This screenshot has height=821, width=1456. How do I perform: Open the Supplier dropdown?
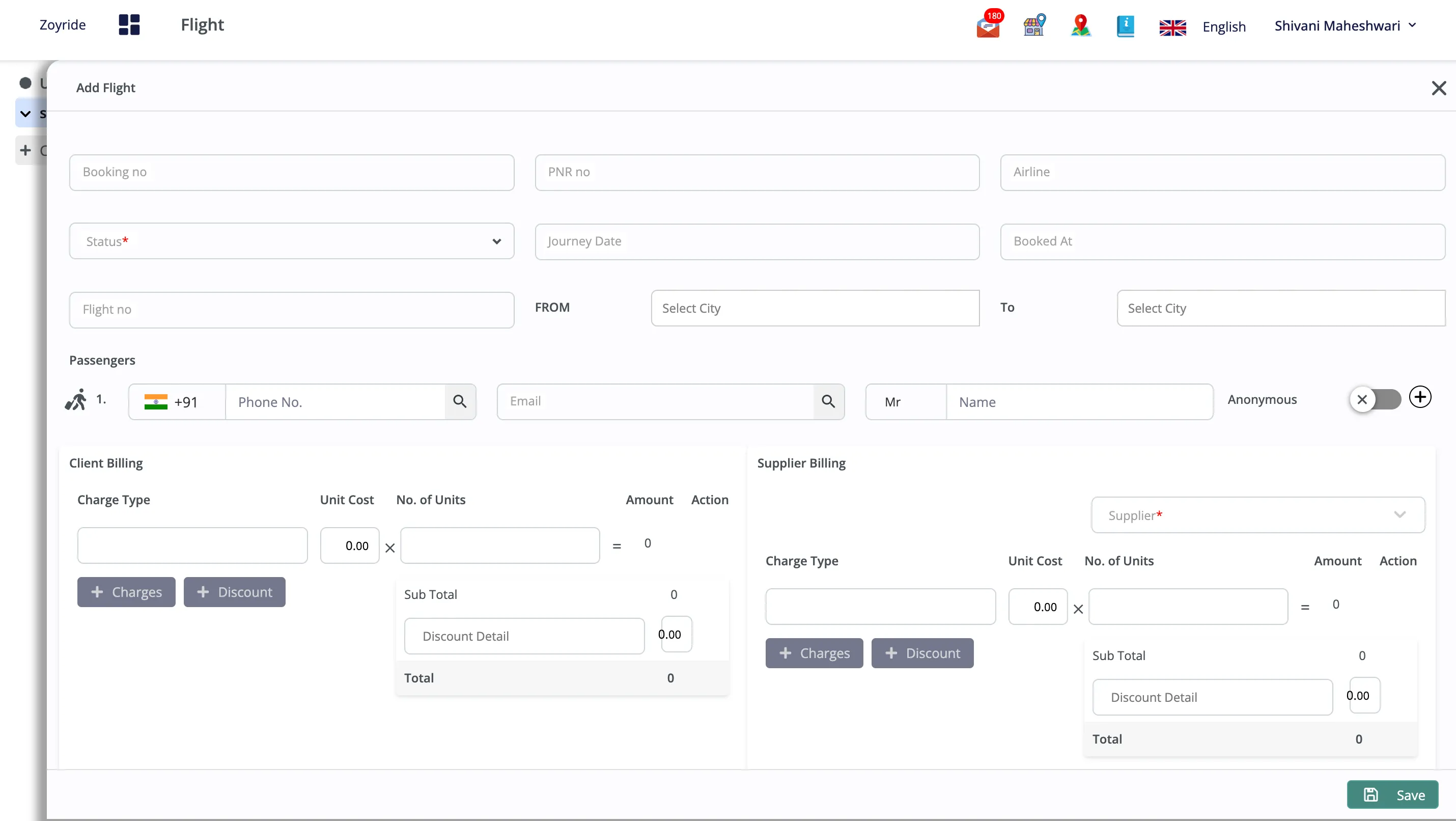(1257, 515)
